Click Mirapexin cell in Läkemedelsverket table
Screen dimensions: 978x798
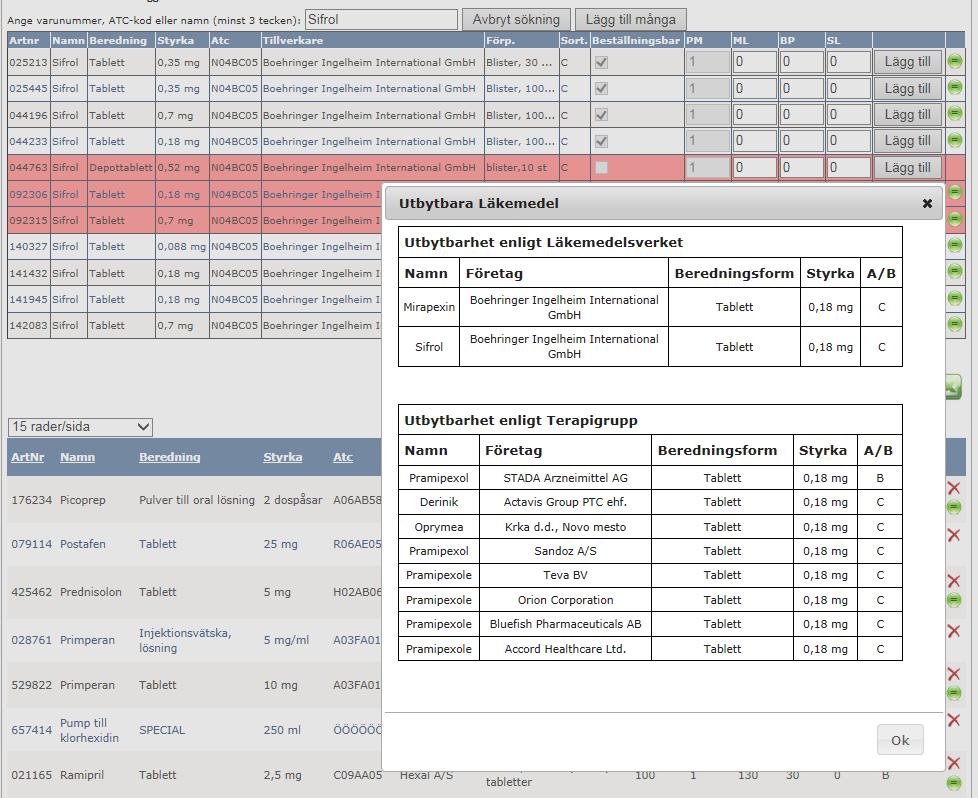click(x=429, y=307)
